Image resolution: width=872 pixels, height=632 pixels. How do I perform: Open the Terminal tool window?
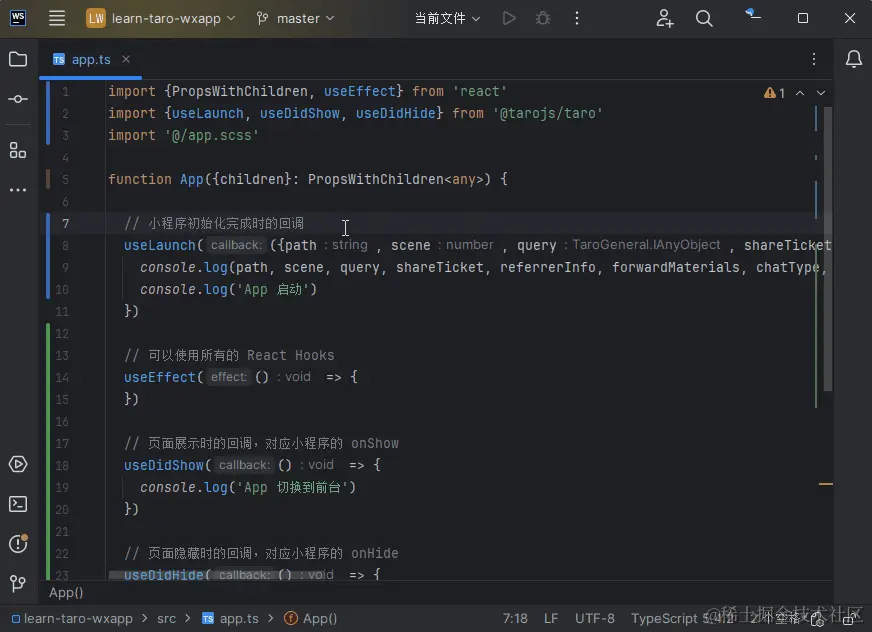[18, 504]
